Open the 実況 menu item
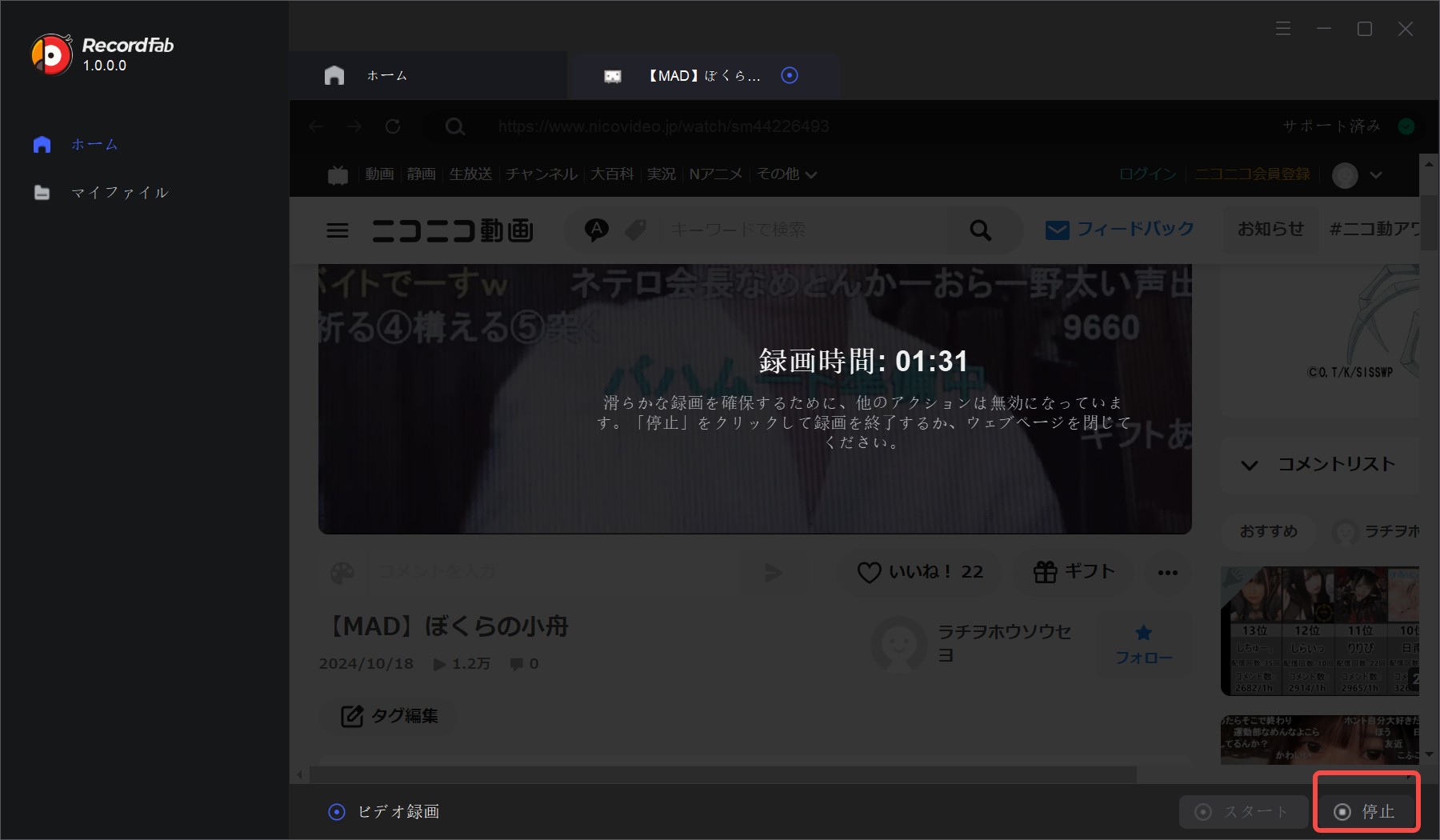The image size is (1440, 840). (x=662, y=174)
